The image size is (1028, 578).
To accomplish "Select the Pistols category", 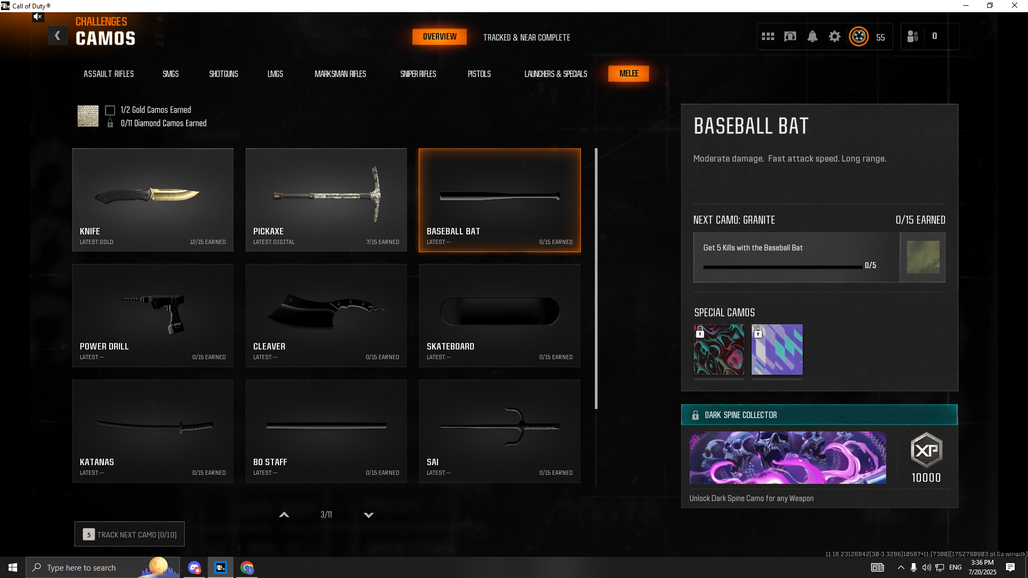I will [479, 74].
